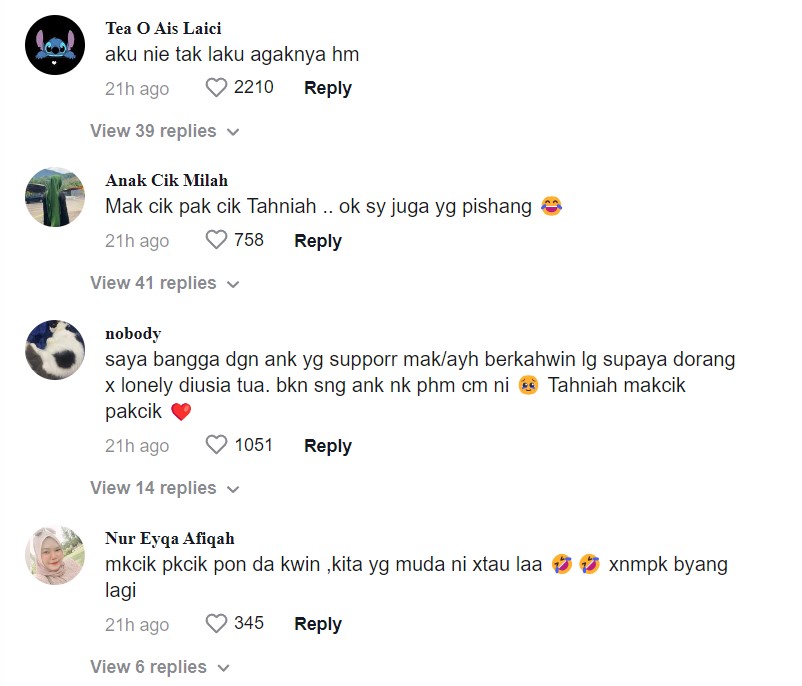Reply to Anak Cik Milah's comment
802x686 pixels.
(318, 241)
